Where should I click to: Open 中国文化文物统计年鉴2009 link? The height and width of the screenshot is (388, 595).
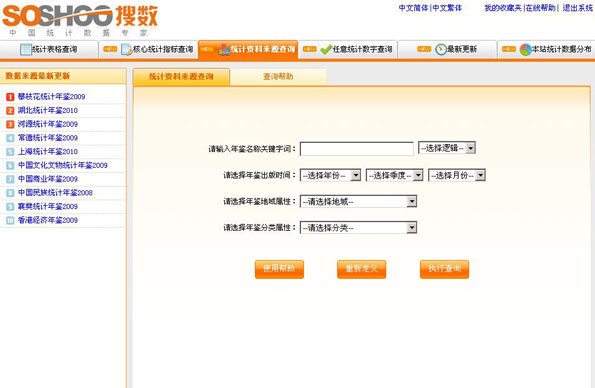pos(63,166)
